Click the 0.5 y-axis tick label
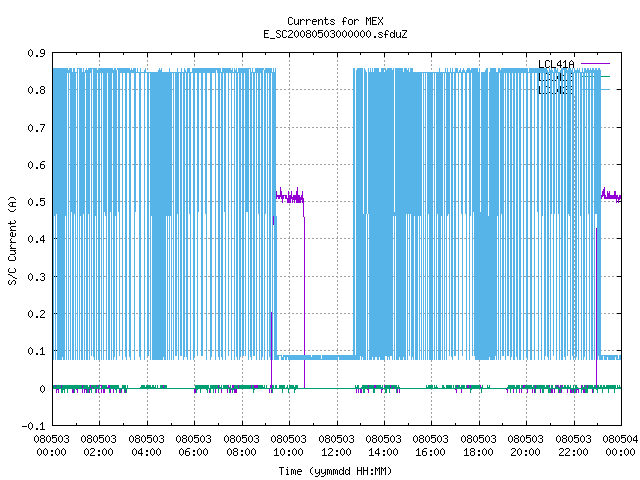The width and height of the screenshot is (640, 480). pos(37,202)
